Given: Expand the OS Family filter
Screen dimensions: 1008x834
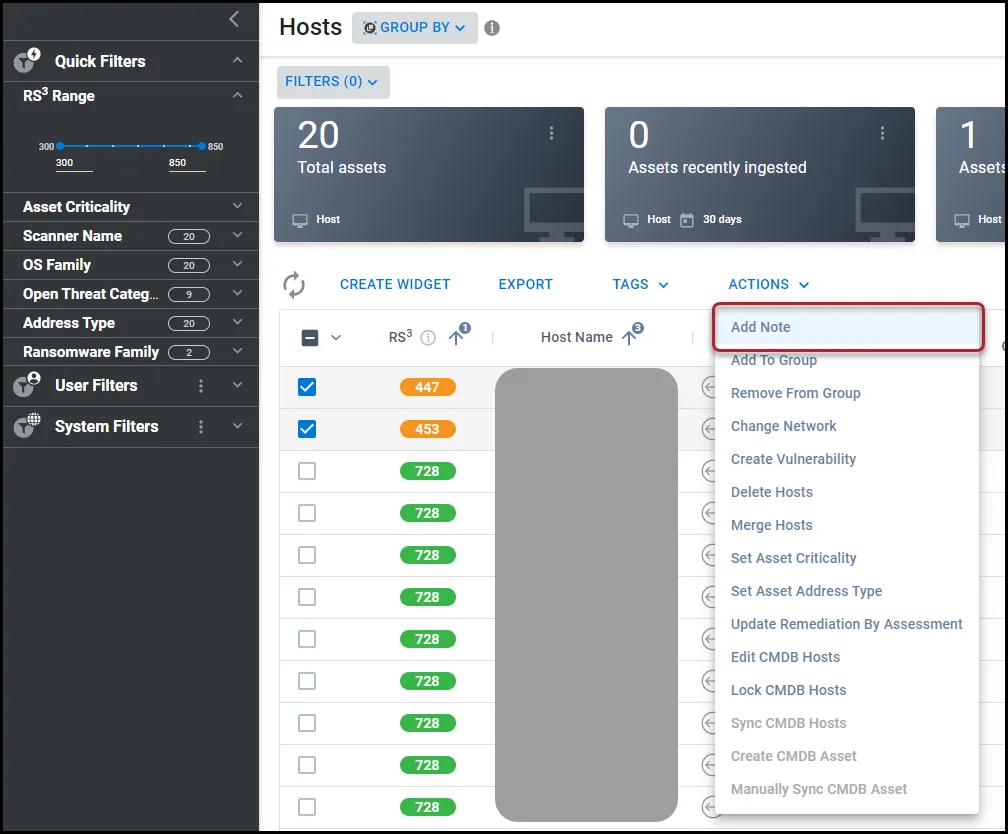Looking at the screenshot, I should [x=237, y=264].
